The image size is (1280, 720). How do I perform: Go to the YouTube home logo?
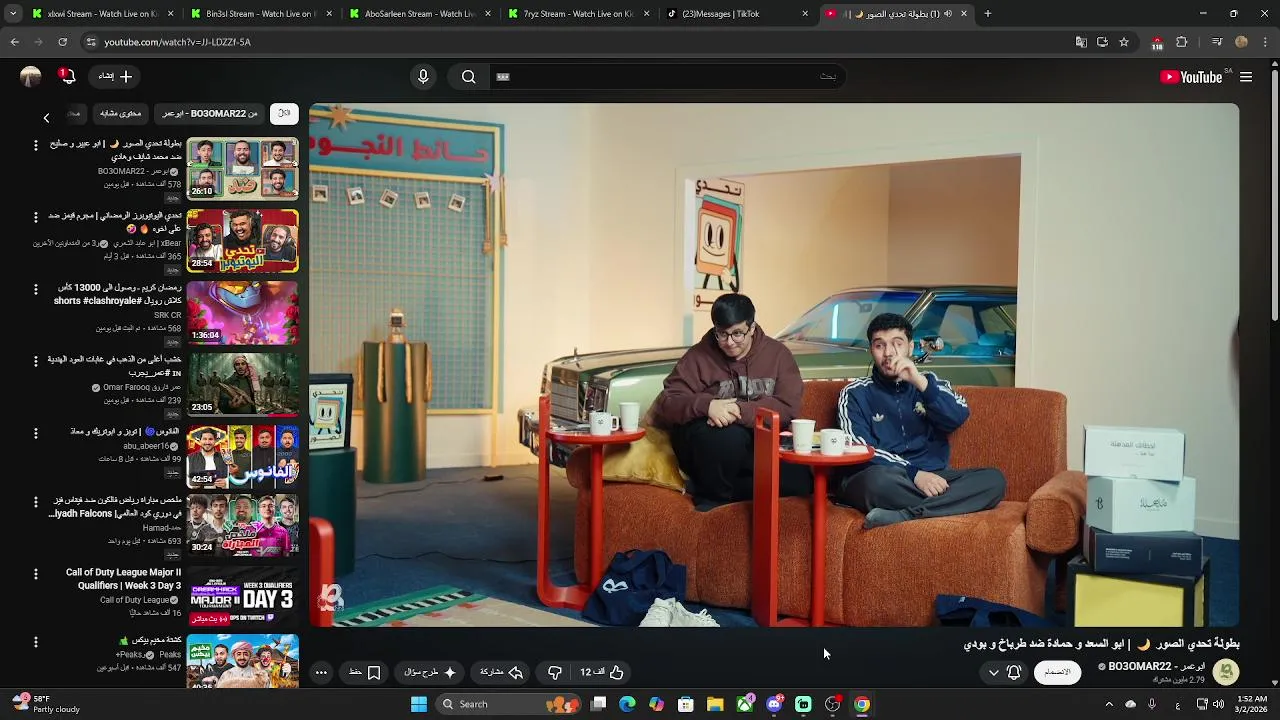click(1191, 77)
